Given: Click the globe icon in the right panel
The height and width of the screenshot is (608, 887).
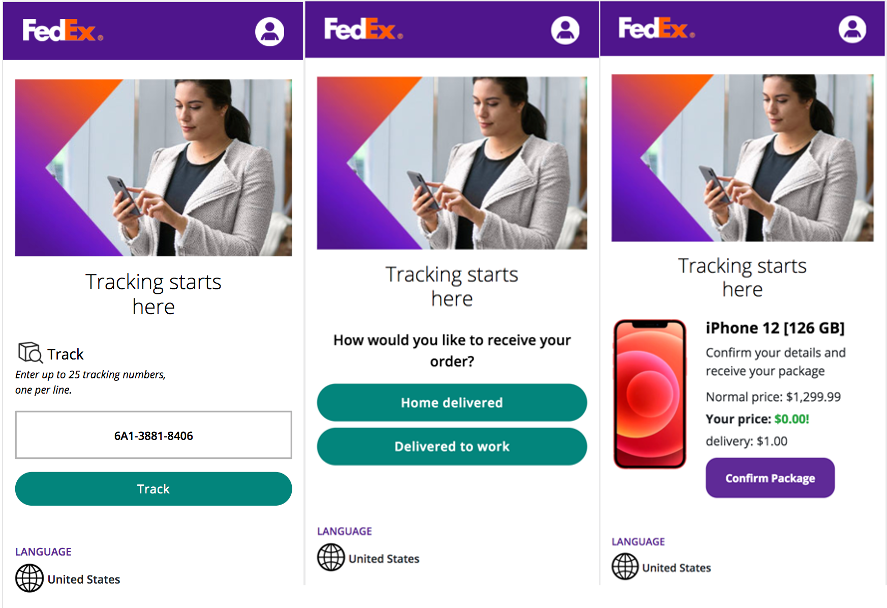Looking at the screenshot, I should [x=625, y=566].
